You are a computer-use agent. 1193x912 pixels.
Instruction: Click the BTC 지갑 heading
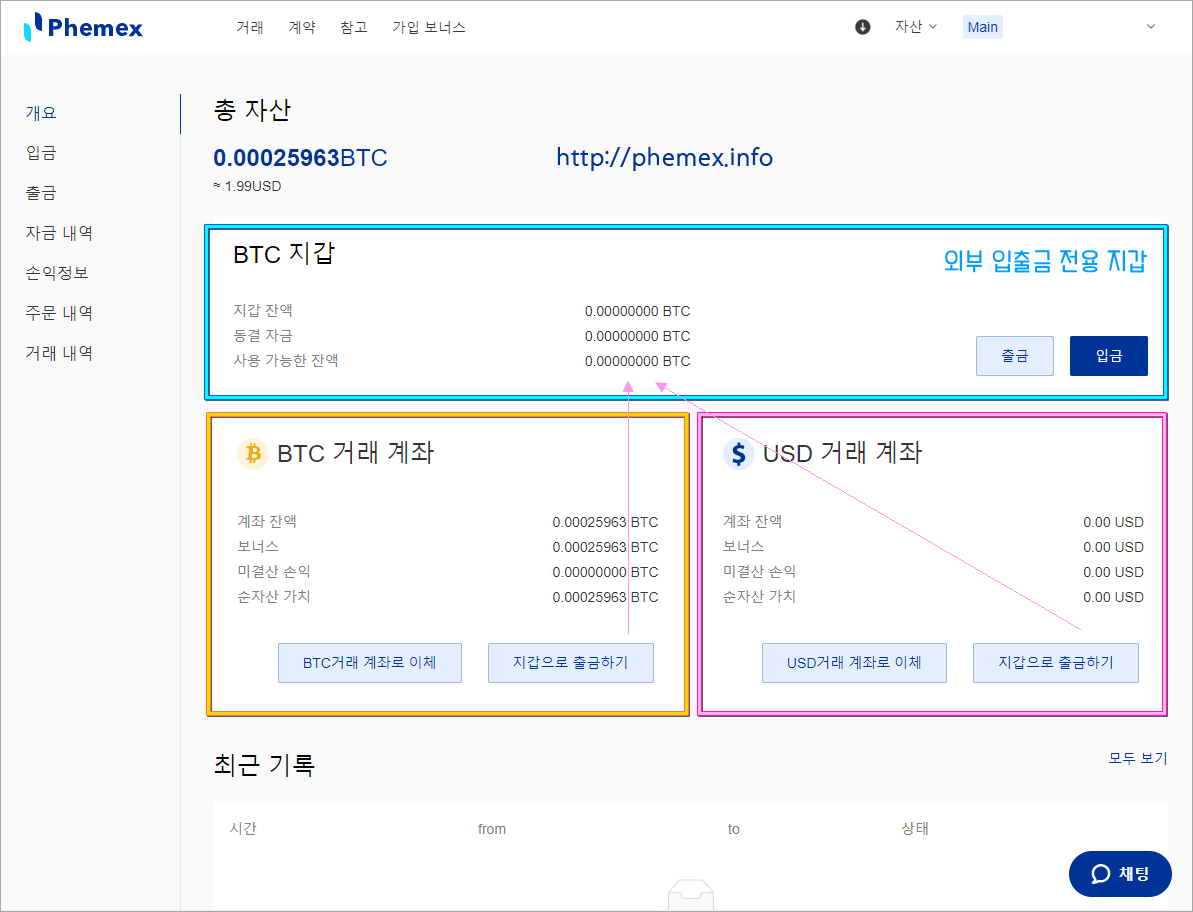284,254
